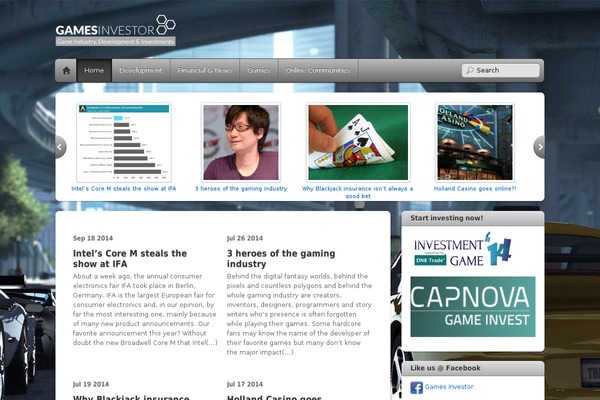The width and height of the screenshot is (600, 400).
Task: Open the Development menu item
Action: point(141,70)
